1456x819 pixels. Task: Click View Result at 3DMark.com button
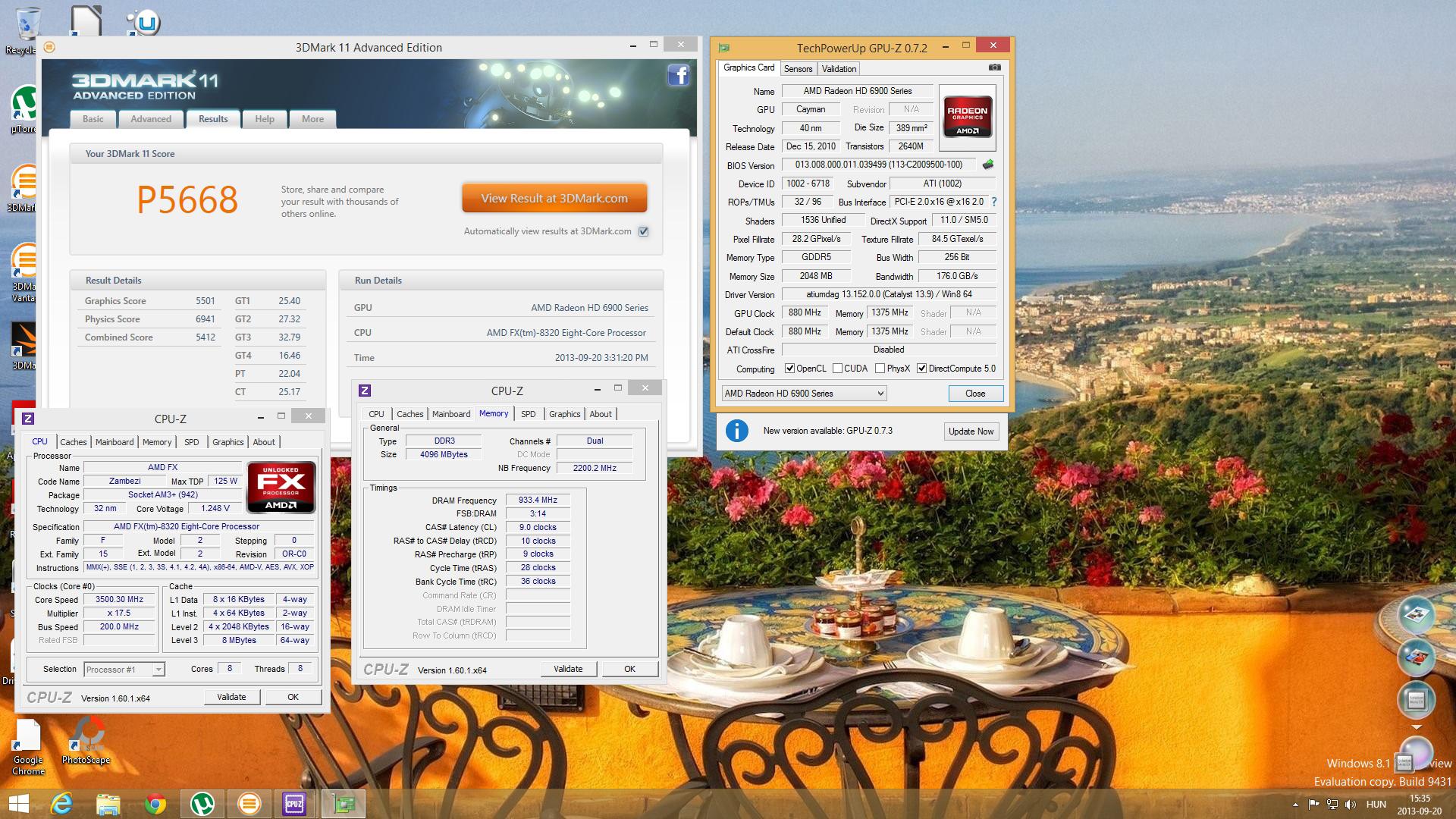pyautogui.click(x=554, y=199)
